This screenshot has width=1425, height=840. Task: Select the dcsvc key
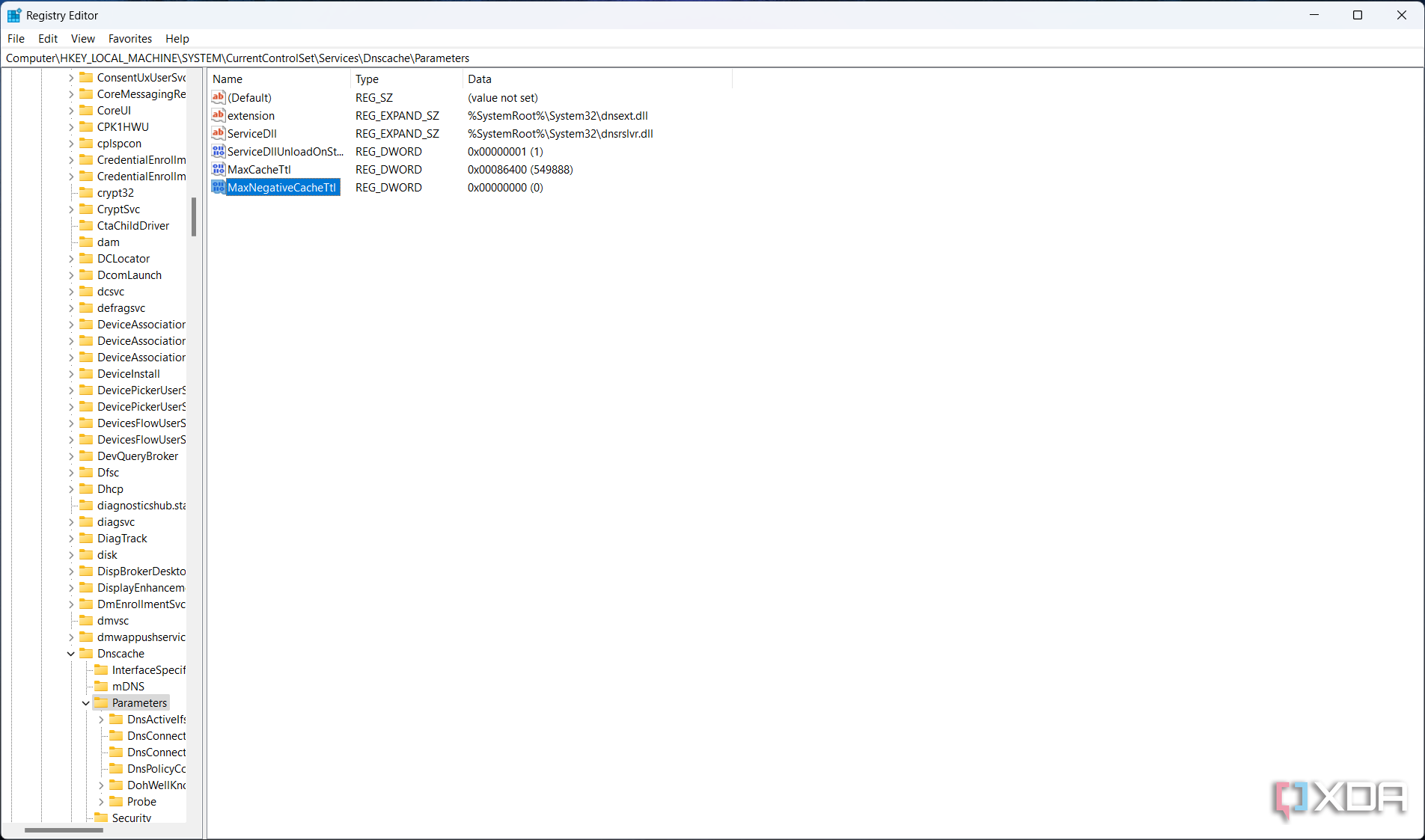111,291
